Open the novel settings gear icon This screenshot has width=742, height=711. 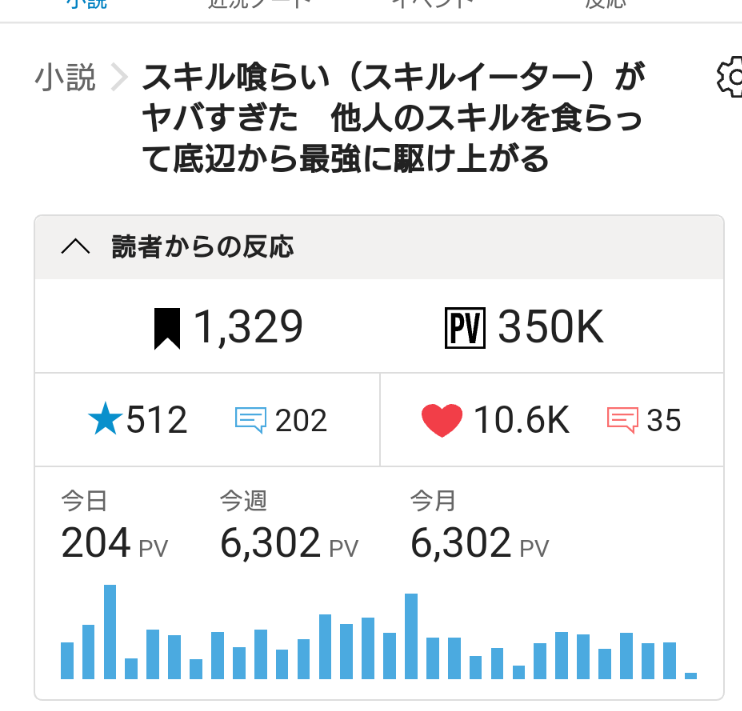click(732, 78)
